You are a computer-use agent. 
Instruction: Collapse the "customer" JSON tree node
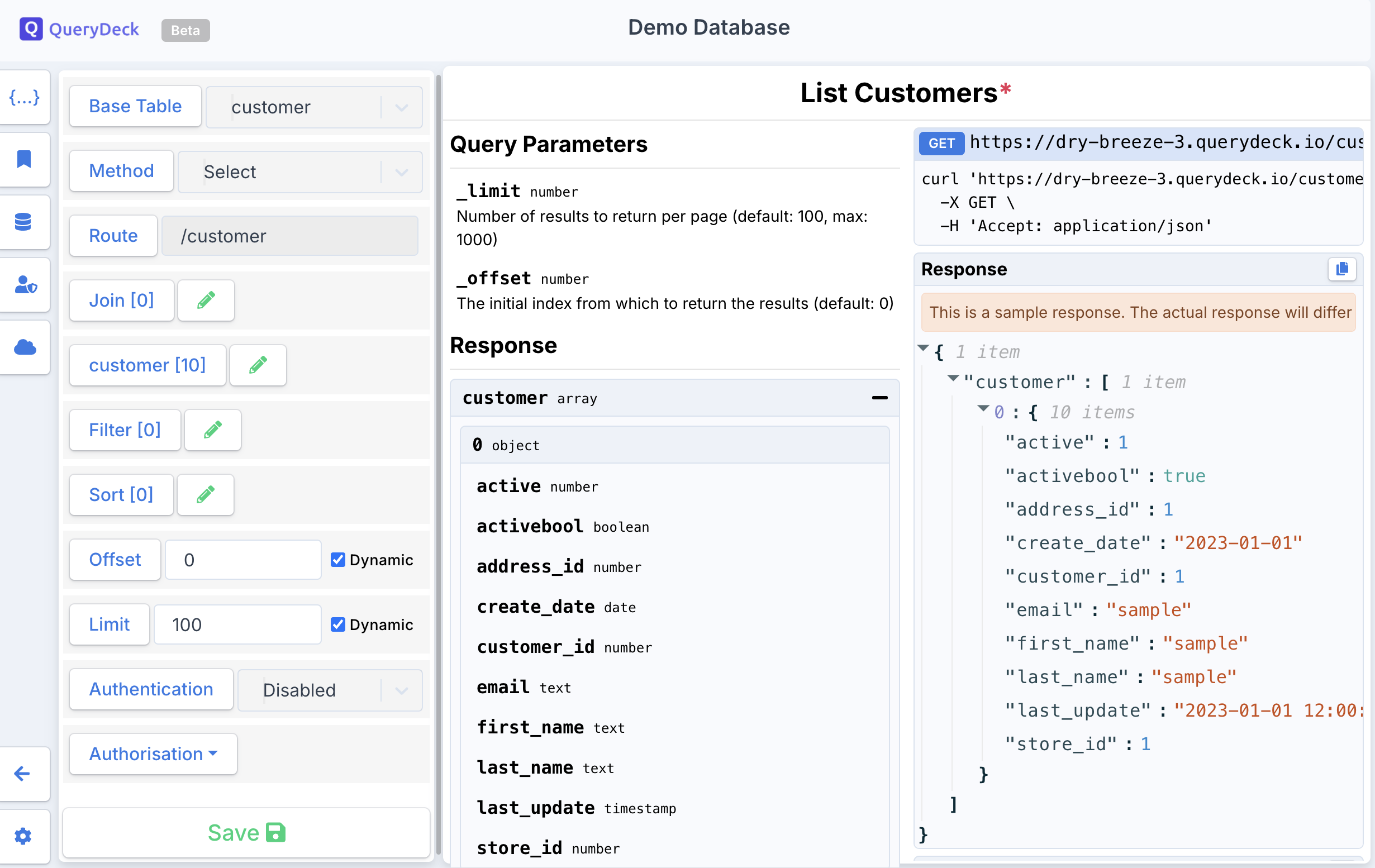click(x=953, y=378)
